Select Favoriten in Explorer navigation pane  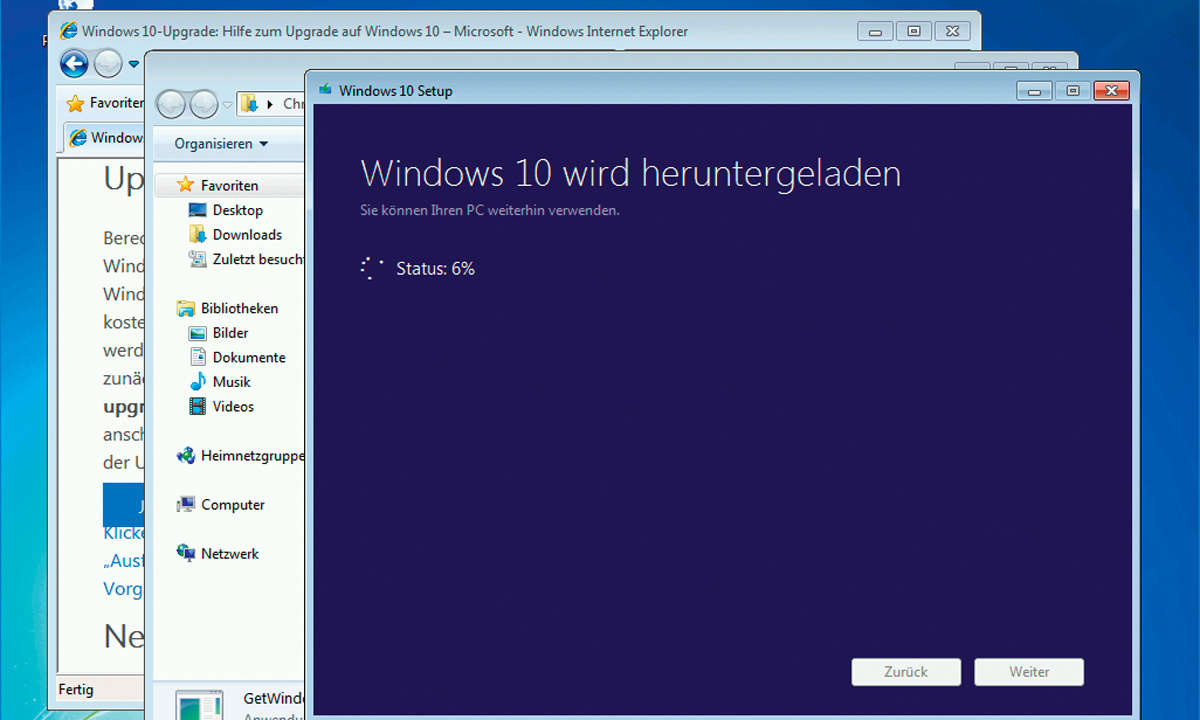pos(229,185)
